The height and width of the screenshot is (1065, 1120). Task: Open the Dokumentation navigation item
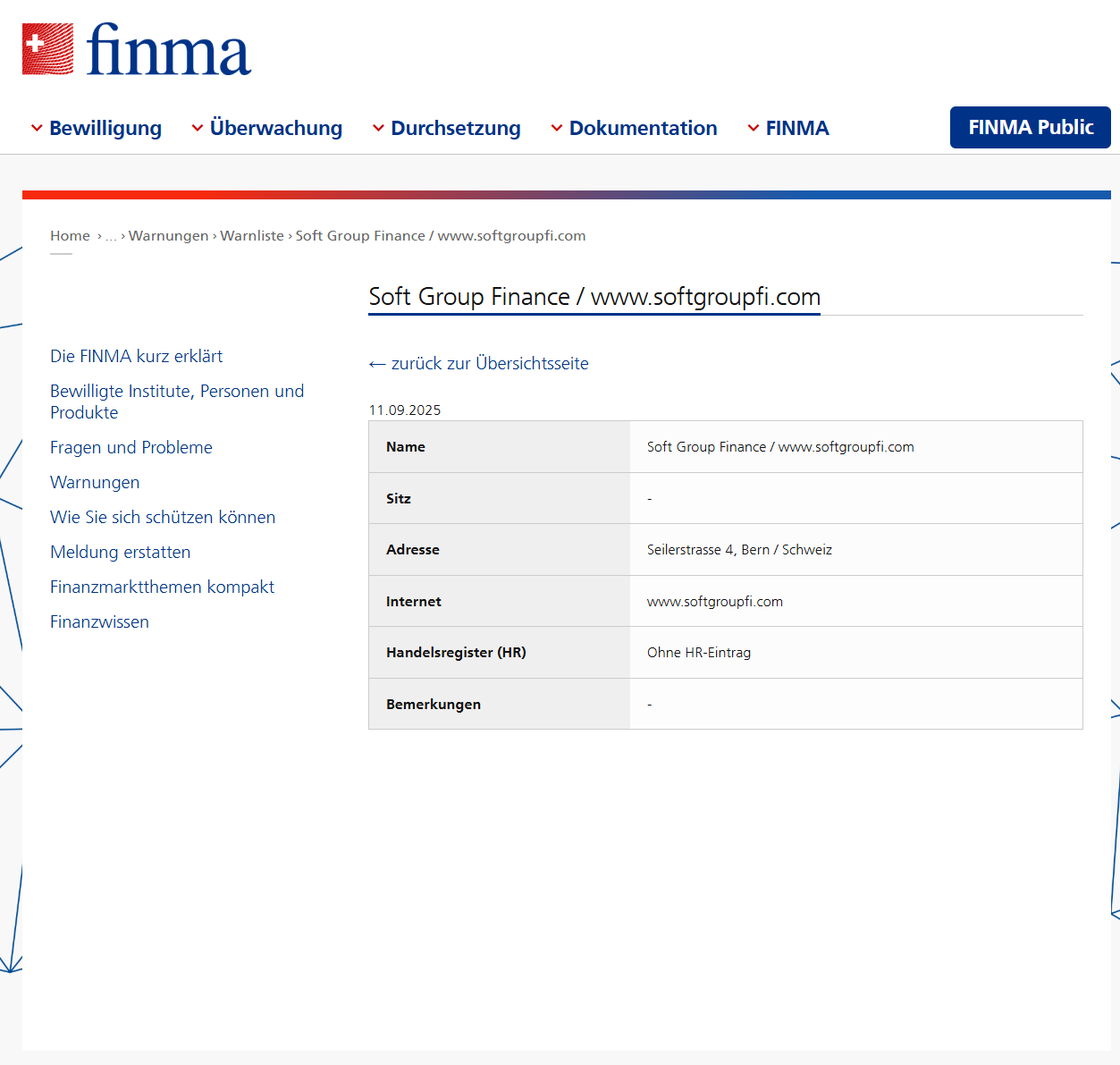(644, 128)
